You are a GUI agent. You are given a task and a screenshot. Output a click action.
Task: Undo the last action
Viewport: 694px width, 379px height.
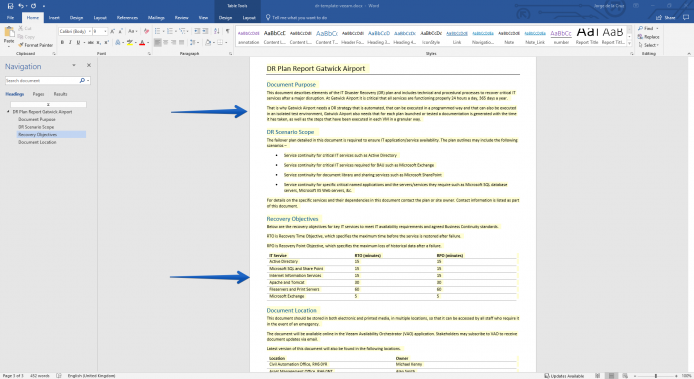click(20, 6)
